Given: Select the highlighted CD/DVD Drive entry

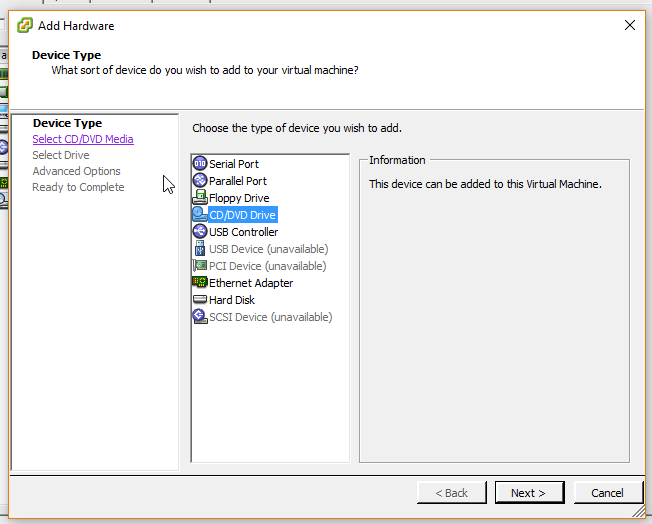Looking at the screenshot, I should [242, 215].
